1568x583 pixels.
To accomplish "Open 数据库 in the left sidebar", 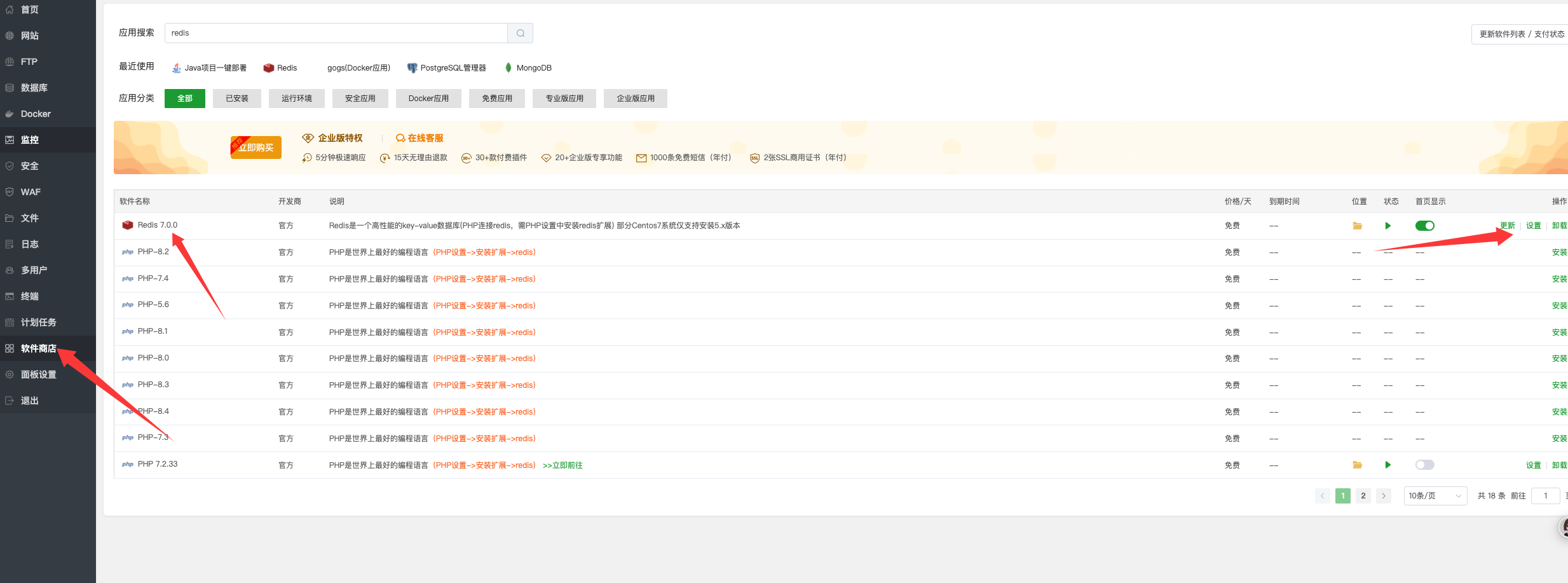I will (34, 88).
